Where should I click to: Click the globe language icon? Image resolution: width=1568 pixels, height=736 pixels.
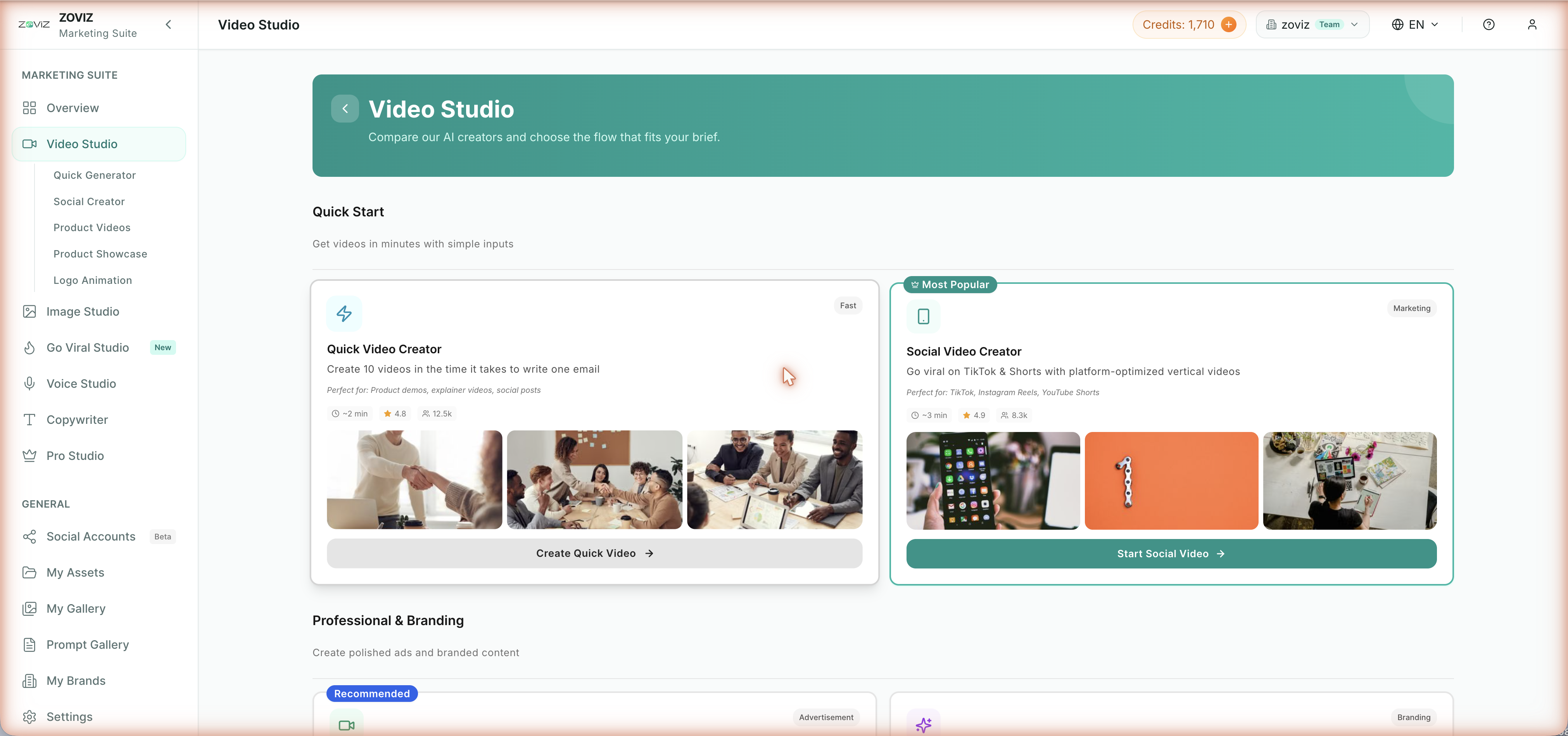1397,24
